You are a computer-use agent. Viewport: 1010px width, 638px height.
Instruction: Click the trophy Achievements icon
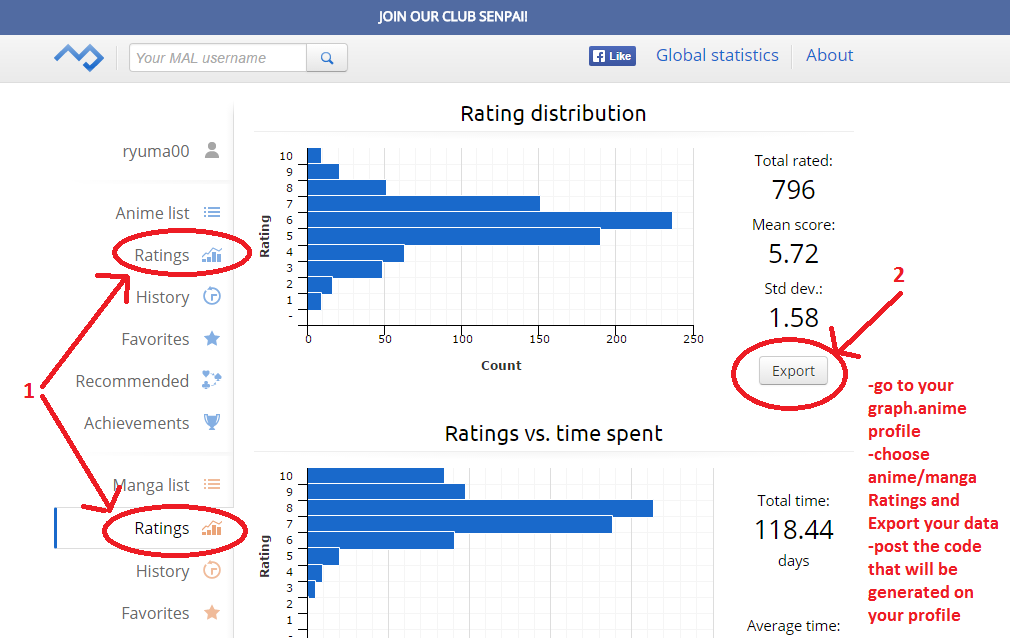coord(211,423)
